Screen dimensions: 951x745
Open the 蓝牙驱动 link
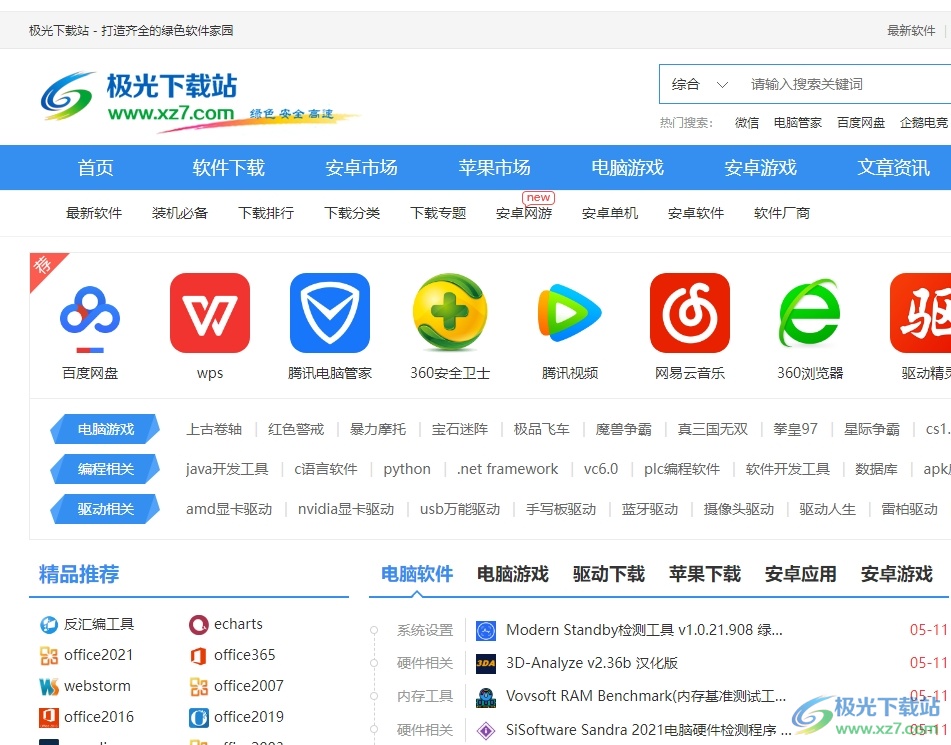pos(650,509)
